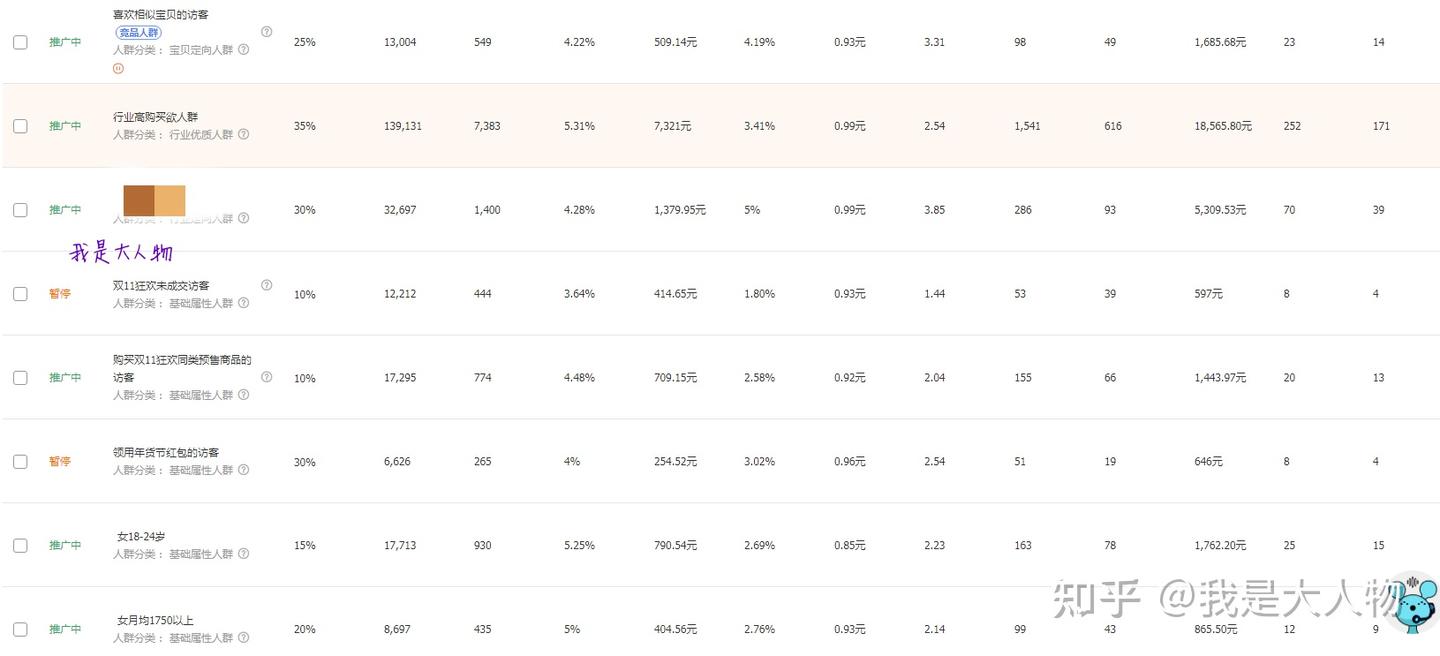The width and height of the screenshot is (1440, 656).
Task: Enable checkbox for 领用年货节红包的访客
Action: coord(20,462)
